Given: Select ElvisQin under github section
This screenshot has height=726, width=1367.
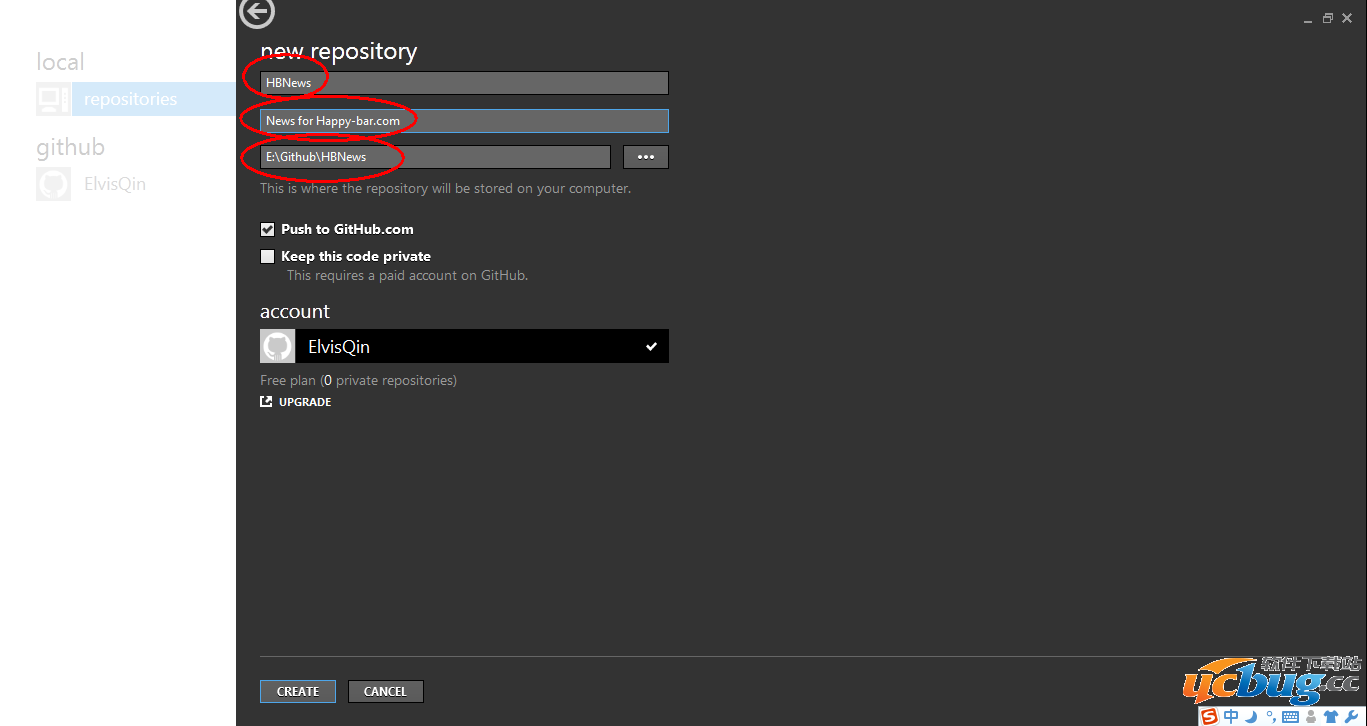Looking at the screenshot, I should (x=115, y=184).
